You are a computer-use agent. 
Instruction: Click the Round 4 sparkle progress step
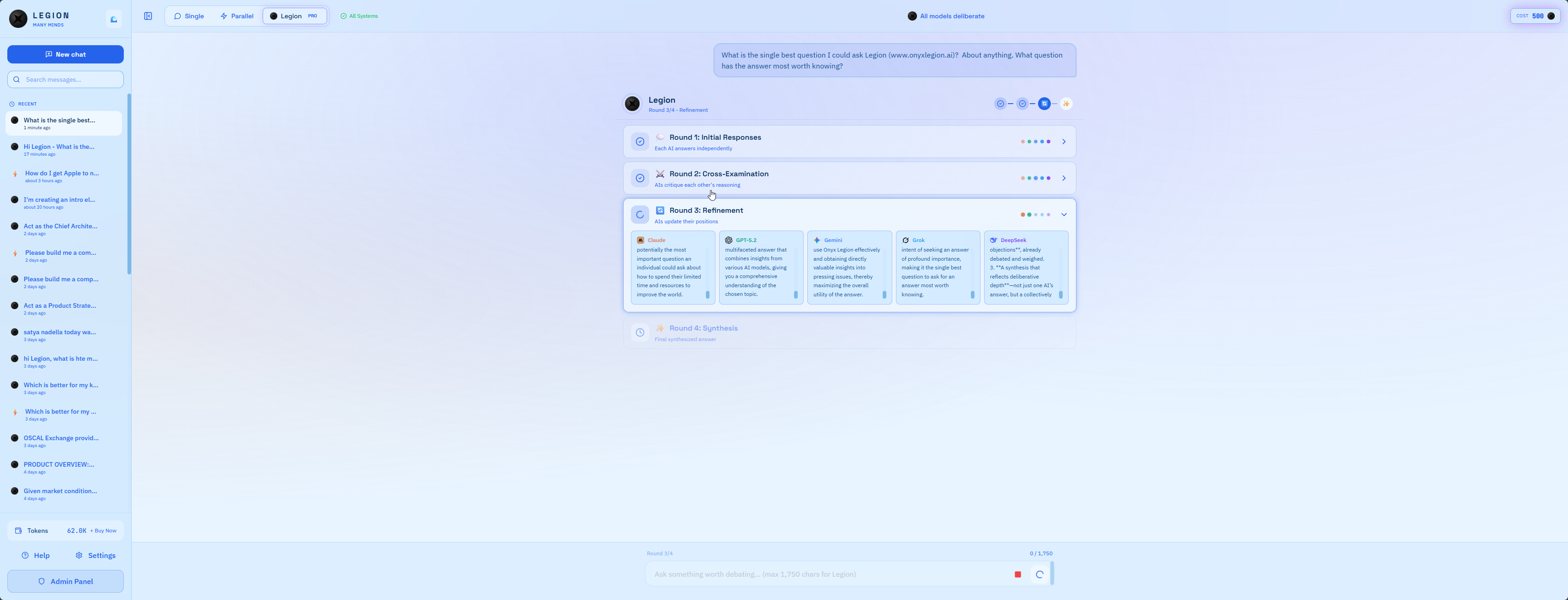tap(1066, 104)
